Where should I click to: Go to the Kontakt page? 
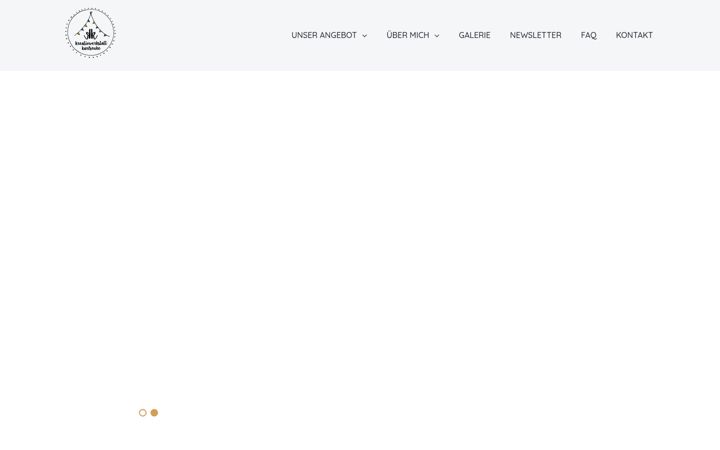point(634,35)
